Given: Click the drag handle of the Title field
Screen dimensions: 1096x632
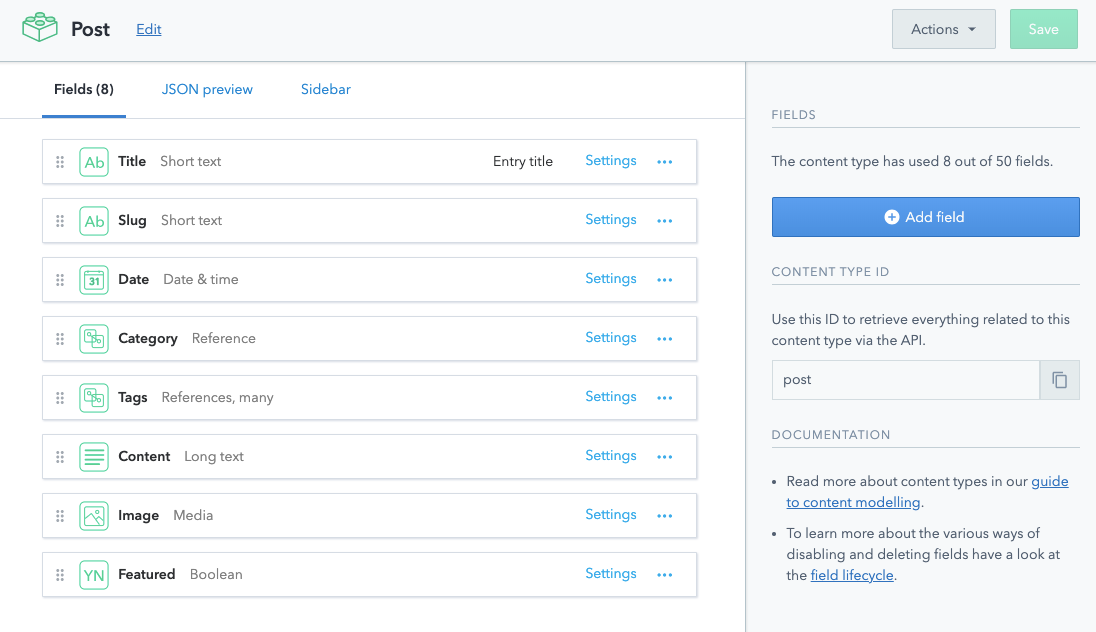Looking at the screenshot, I should click(x=59, y=161).
